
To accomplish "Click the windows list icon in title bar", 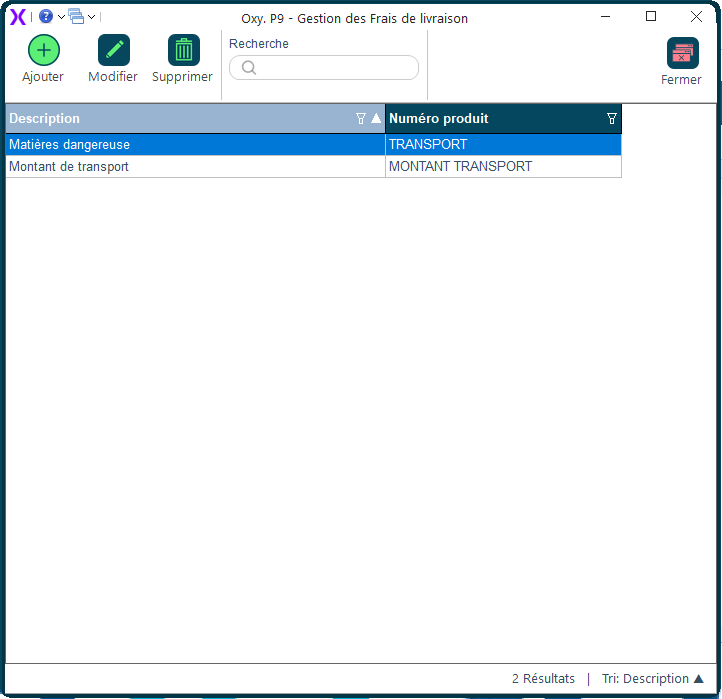I will [x=76, y=17].
